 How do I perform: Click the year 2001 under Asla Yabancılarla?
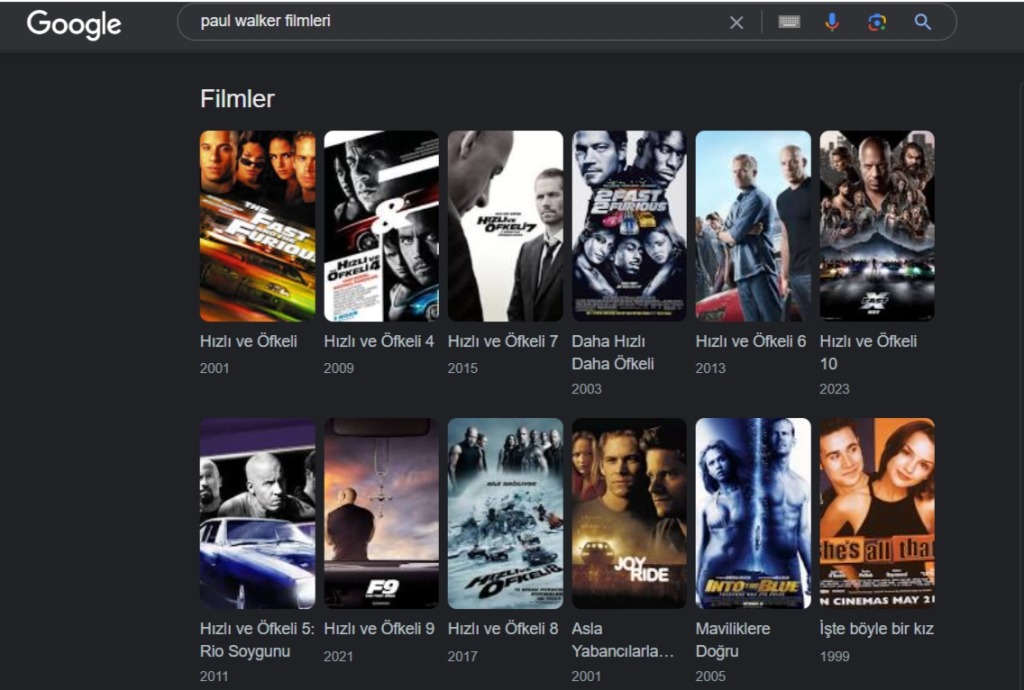pos(586,676)
